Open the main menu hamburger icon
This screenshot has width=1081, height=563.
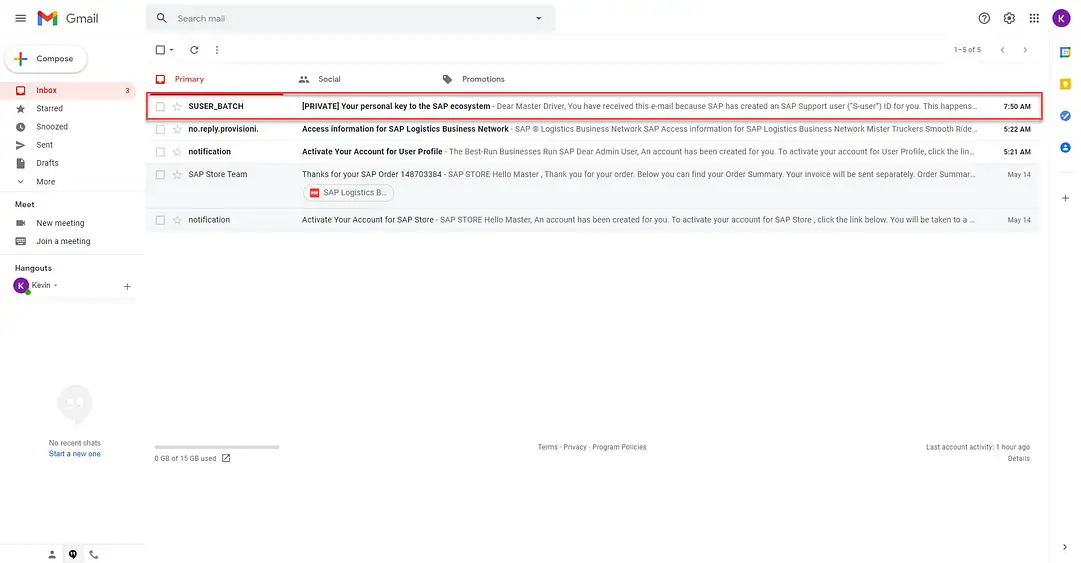pos(21,19)
